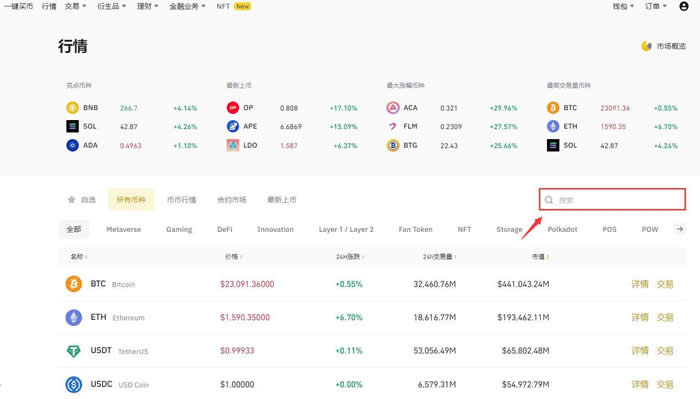Select the Polkadot category filter
The image size is (700, 399).
point(562,229)
